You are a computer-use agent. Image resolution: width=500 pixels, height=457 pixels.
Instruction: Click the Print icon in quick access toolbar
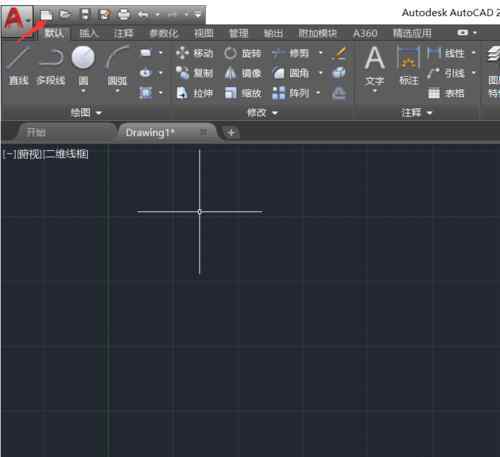[x=124, y=15]
